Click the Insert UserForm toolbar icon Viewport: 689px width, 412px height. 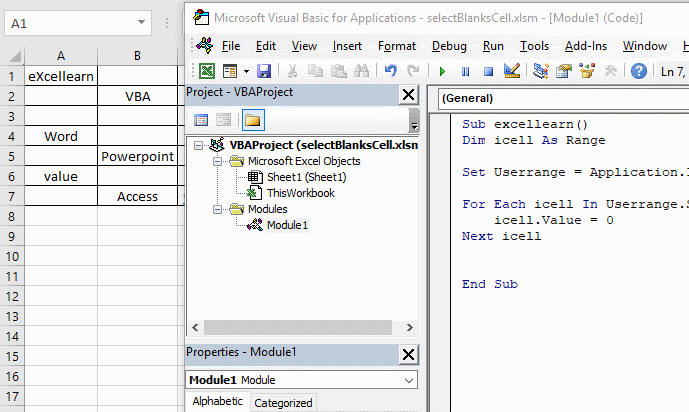pyautogui.click(x=230, y=71)
